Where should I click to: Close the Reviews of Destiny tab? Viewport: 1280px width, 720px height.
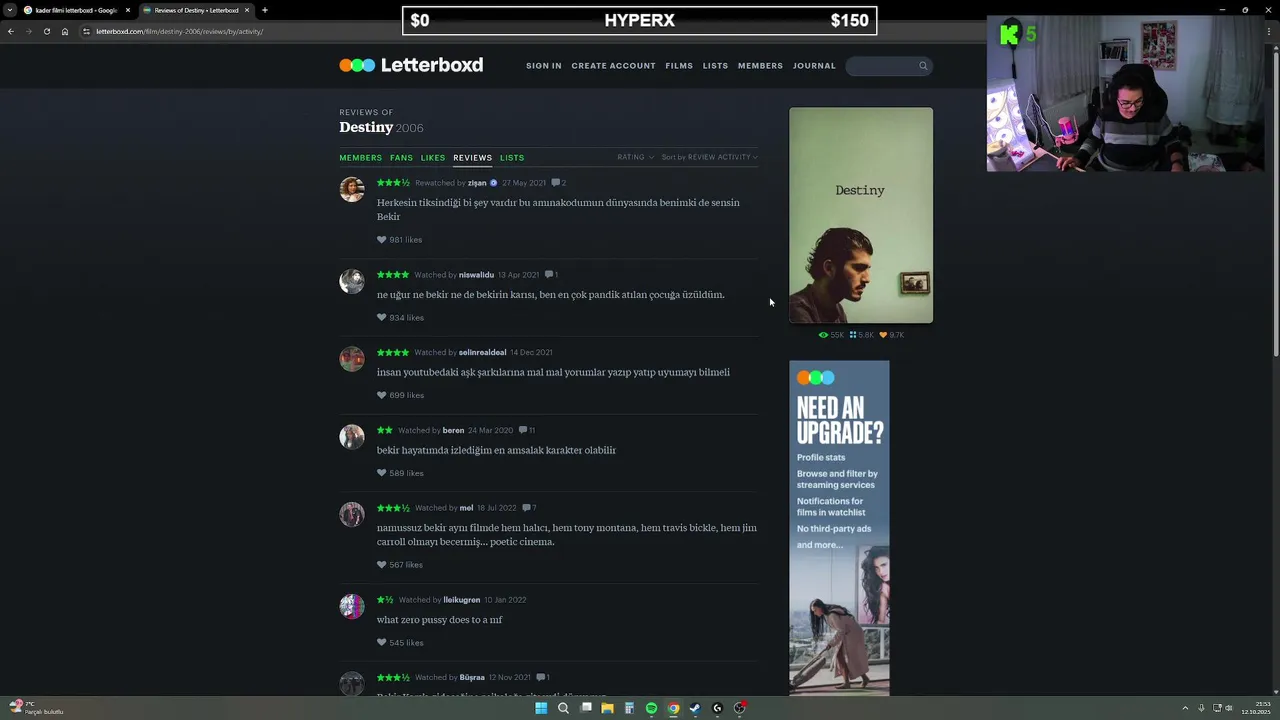click(x=246, y=10)
